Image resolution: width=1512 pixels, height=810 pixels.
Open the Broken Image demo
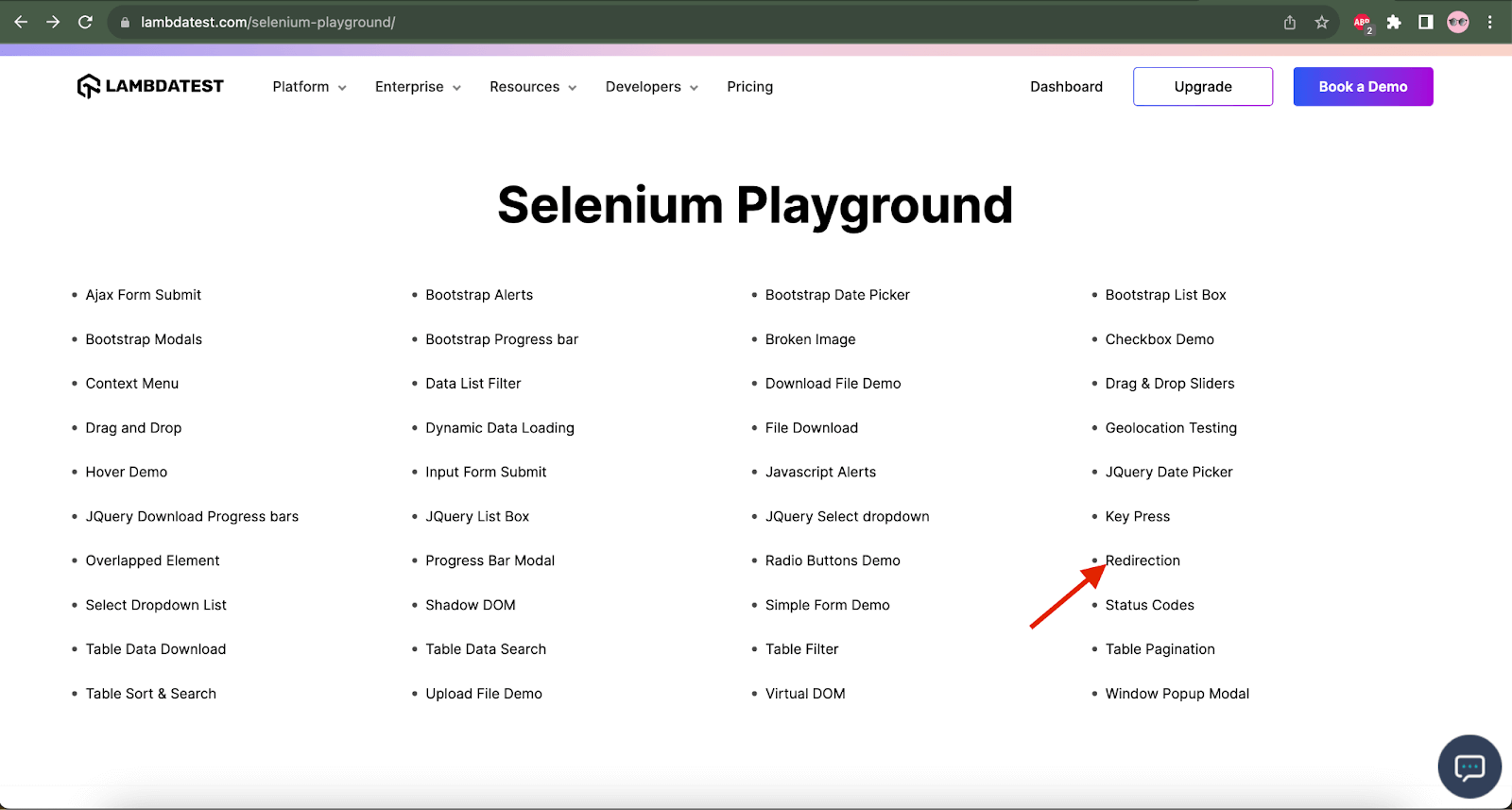[811, 339]
